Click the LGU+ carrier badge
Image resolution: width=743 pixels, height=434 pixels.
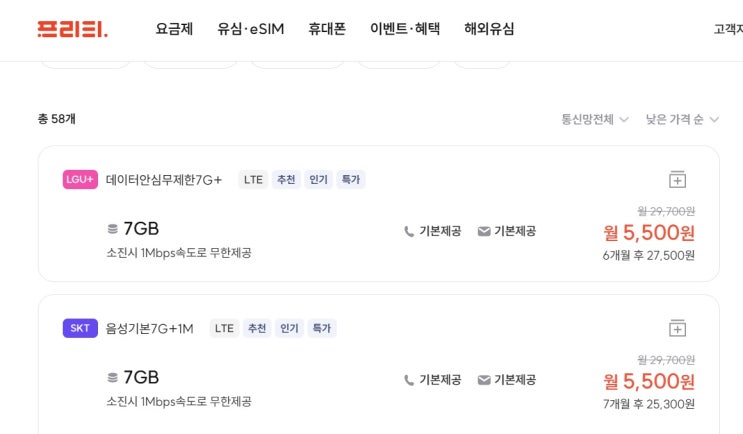coord(80,180)
